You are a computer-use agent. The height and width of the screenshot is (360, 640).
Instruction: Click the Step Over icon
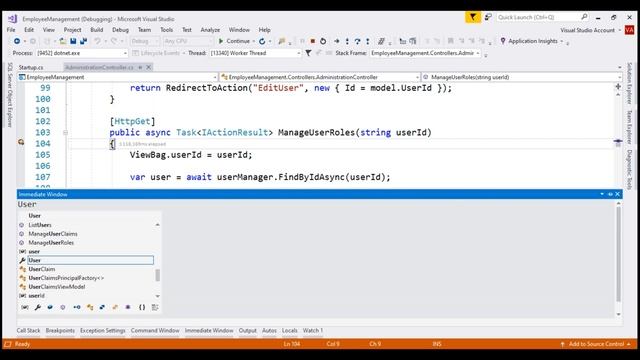pos(358,41)
